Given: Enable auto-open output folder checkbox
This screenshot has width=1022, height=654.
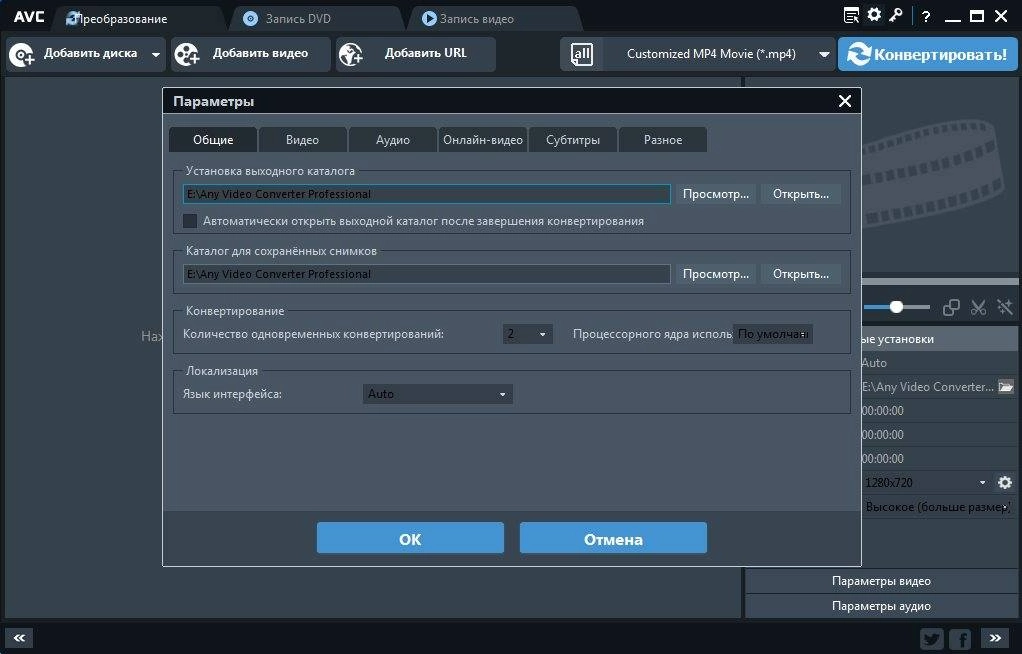Looking at the screenshot, I should 190,221.
